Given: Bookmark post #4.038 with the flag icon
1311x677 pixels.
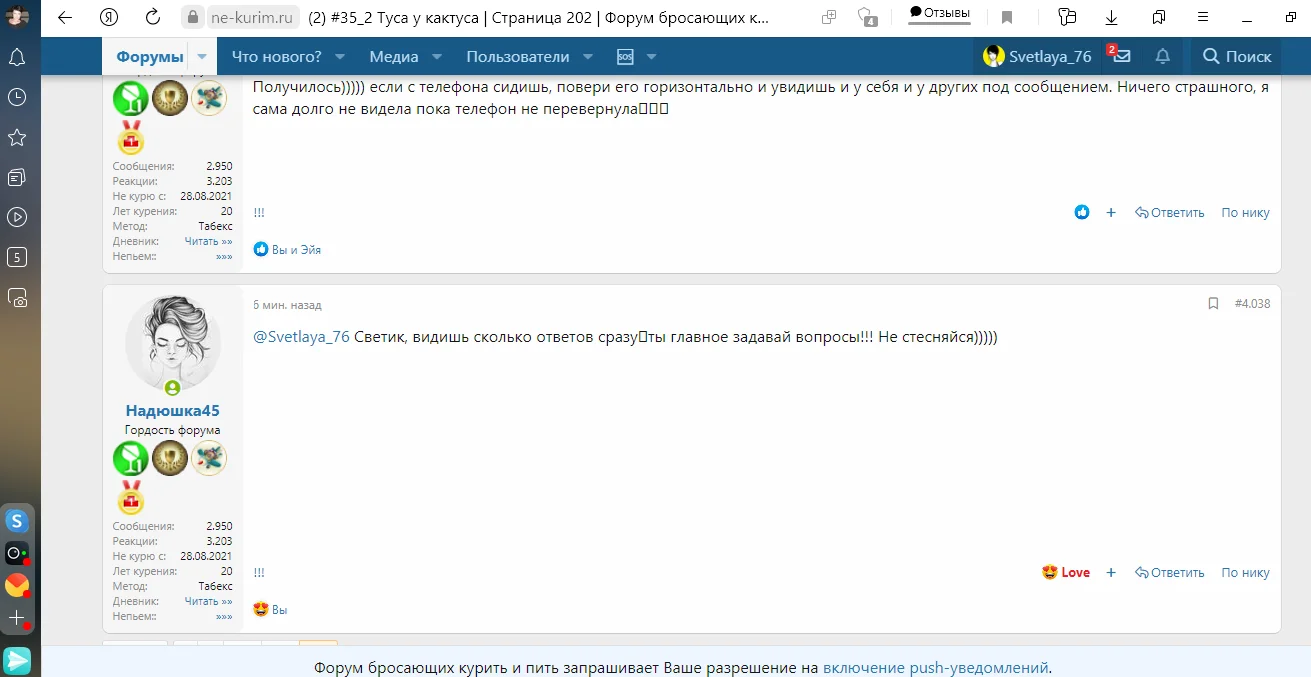Looking at the screenshot, I should [x=1213, y=304].
